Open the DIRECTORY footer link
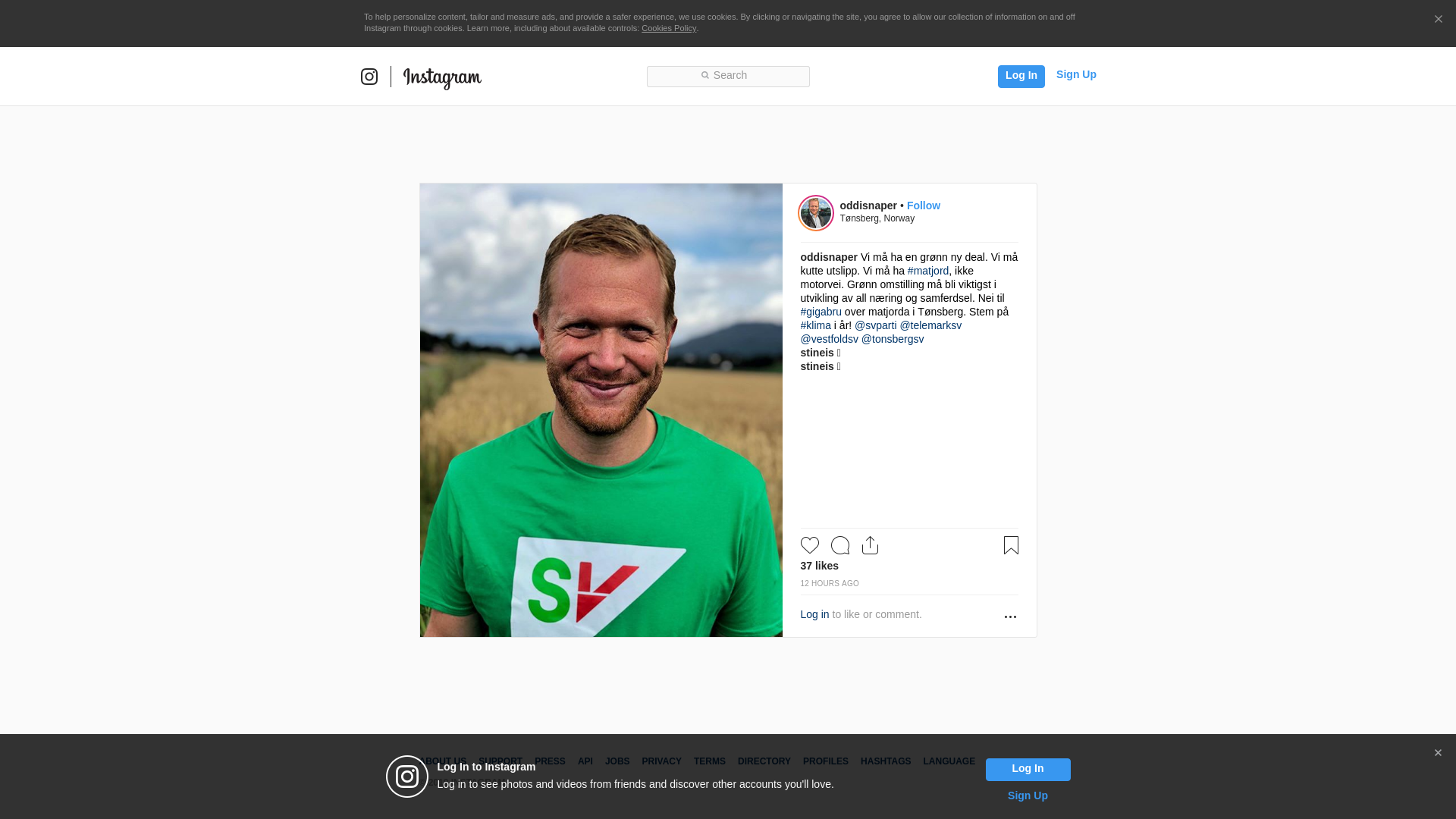This screenshot has width=1456, height=819. coord(764,761)
